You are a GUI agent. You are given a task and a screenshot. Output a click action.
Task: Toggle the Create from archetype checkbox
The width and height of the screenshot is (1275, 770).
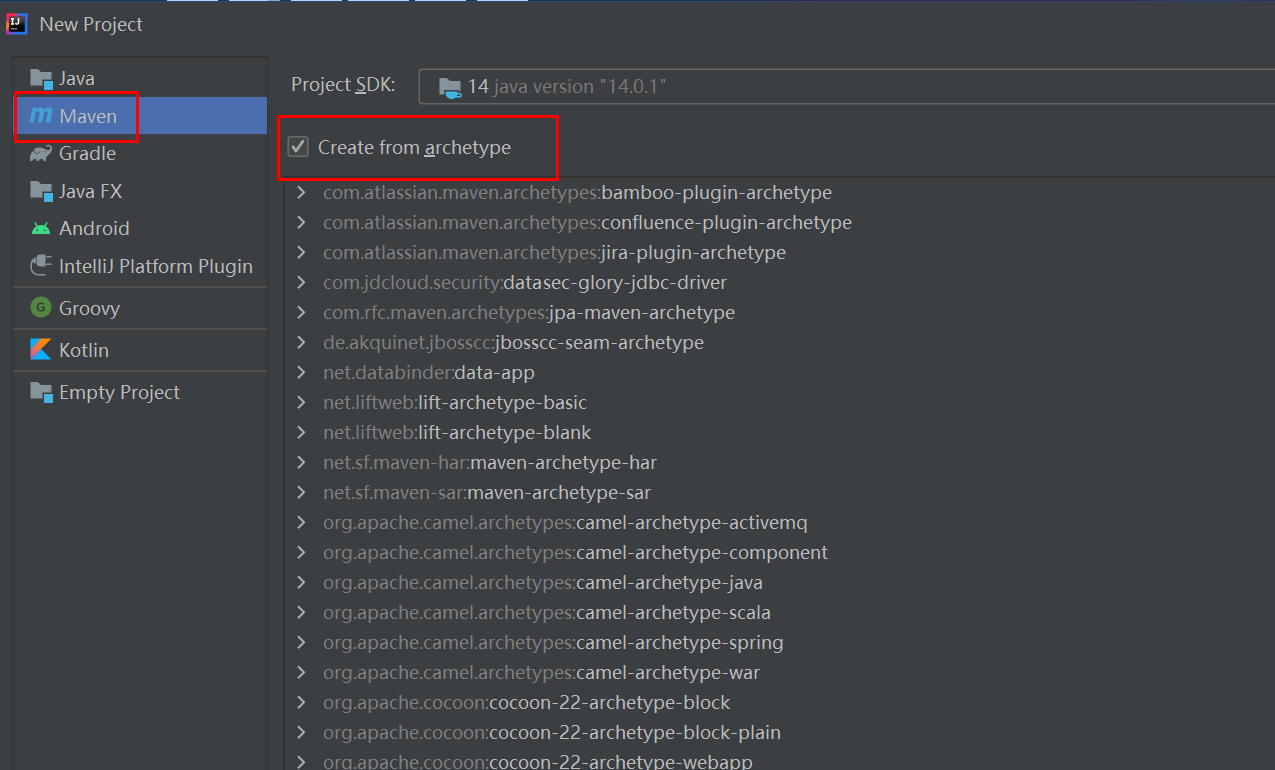(x=298, y=147)
